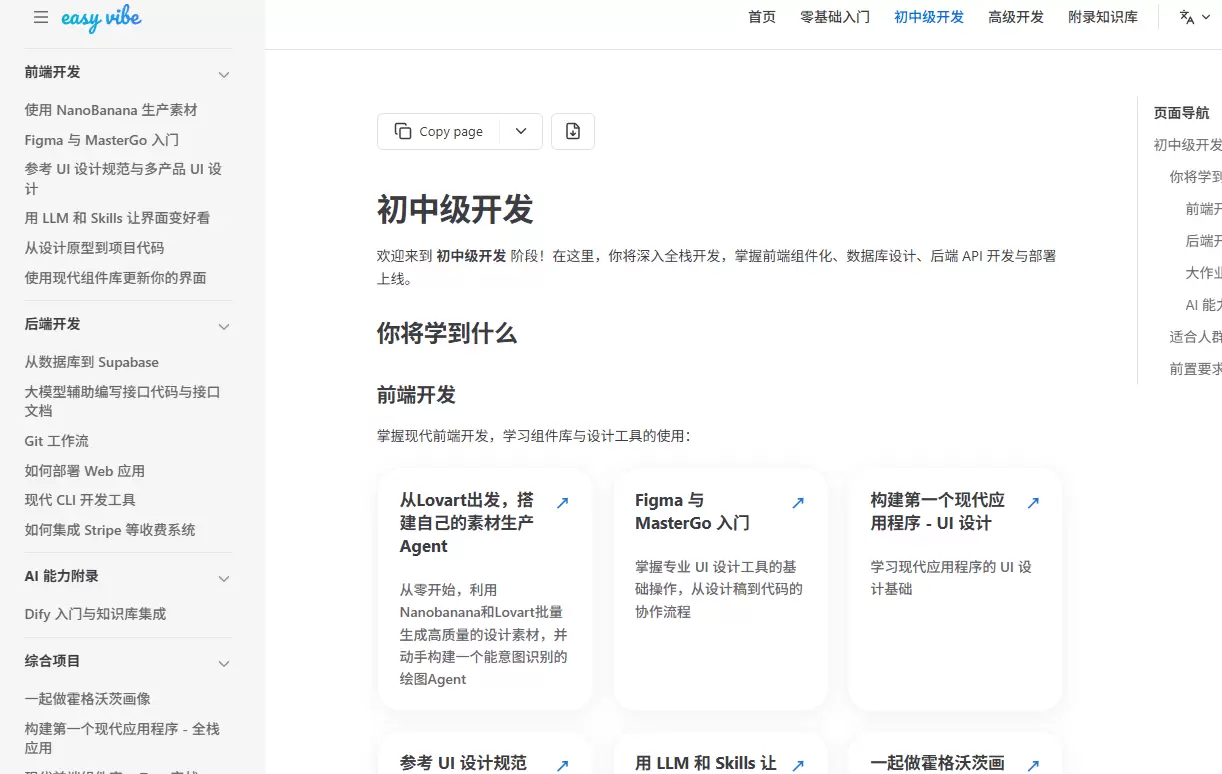The image size is (1222, 774).
Task: Collapse the 综合项目 section
Action: click(224, 662)
